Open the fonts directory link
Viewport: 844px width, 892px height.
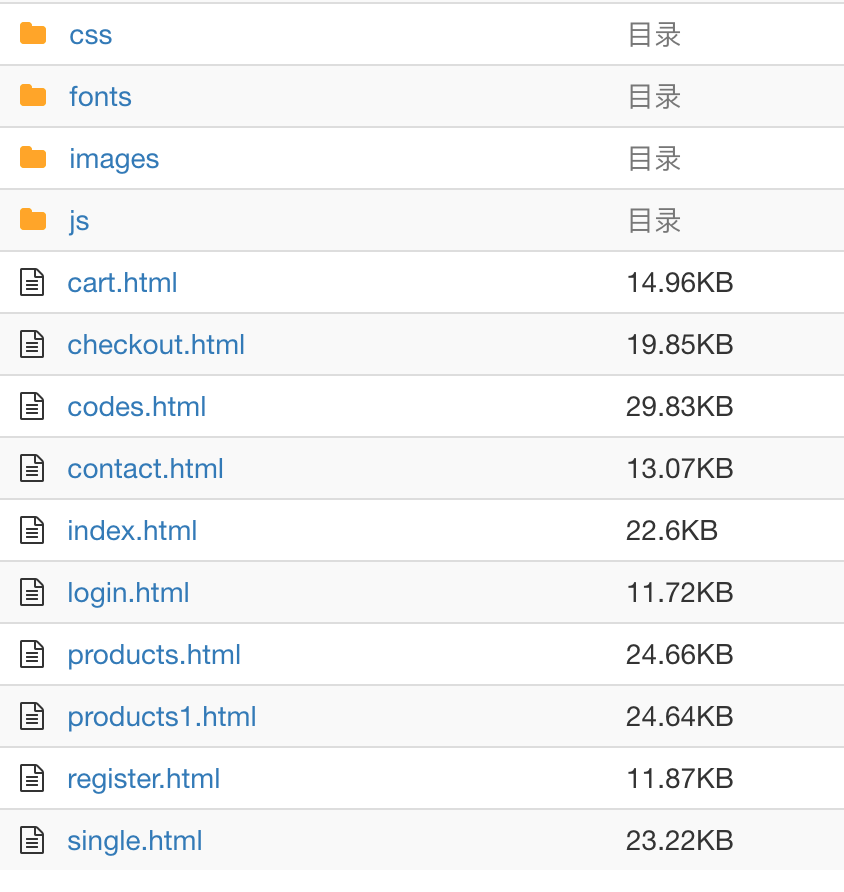click(x=100, y=97)
